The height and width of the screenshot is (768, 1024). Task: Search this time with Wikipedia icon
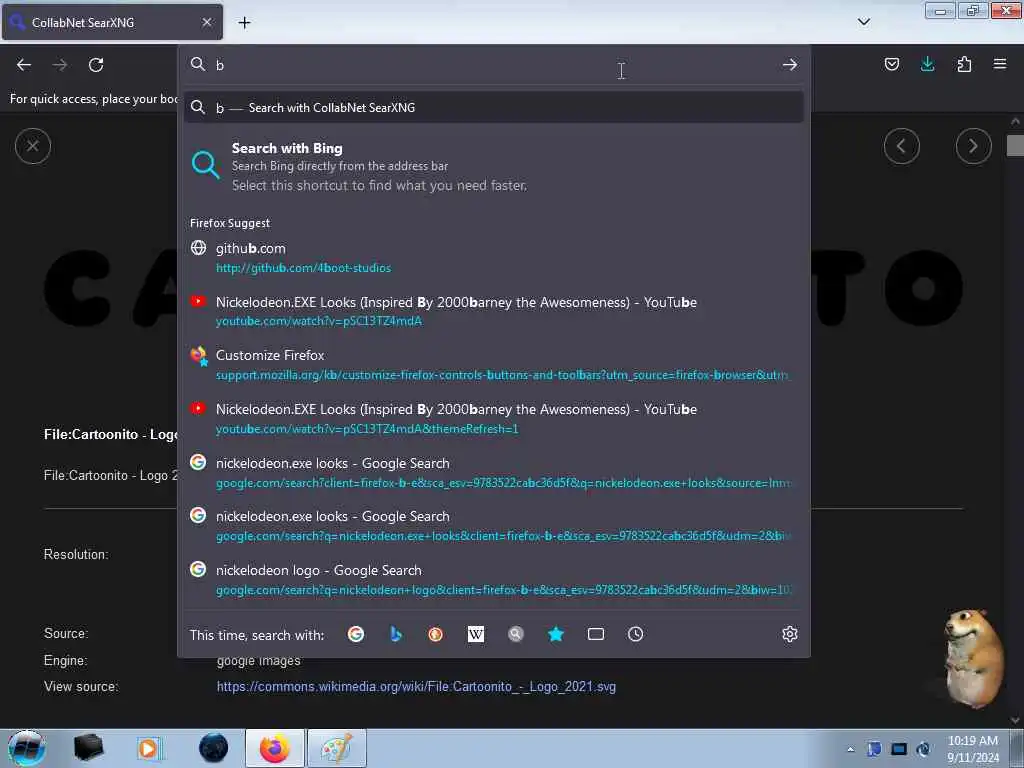[475, 634]
